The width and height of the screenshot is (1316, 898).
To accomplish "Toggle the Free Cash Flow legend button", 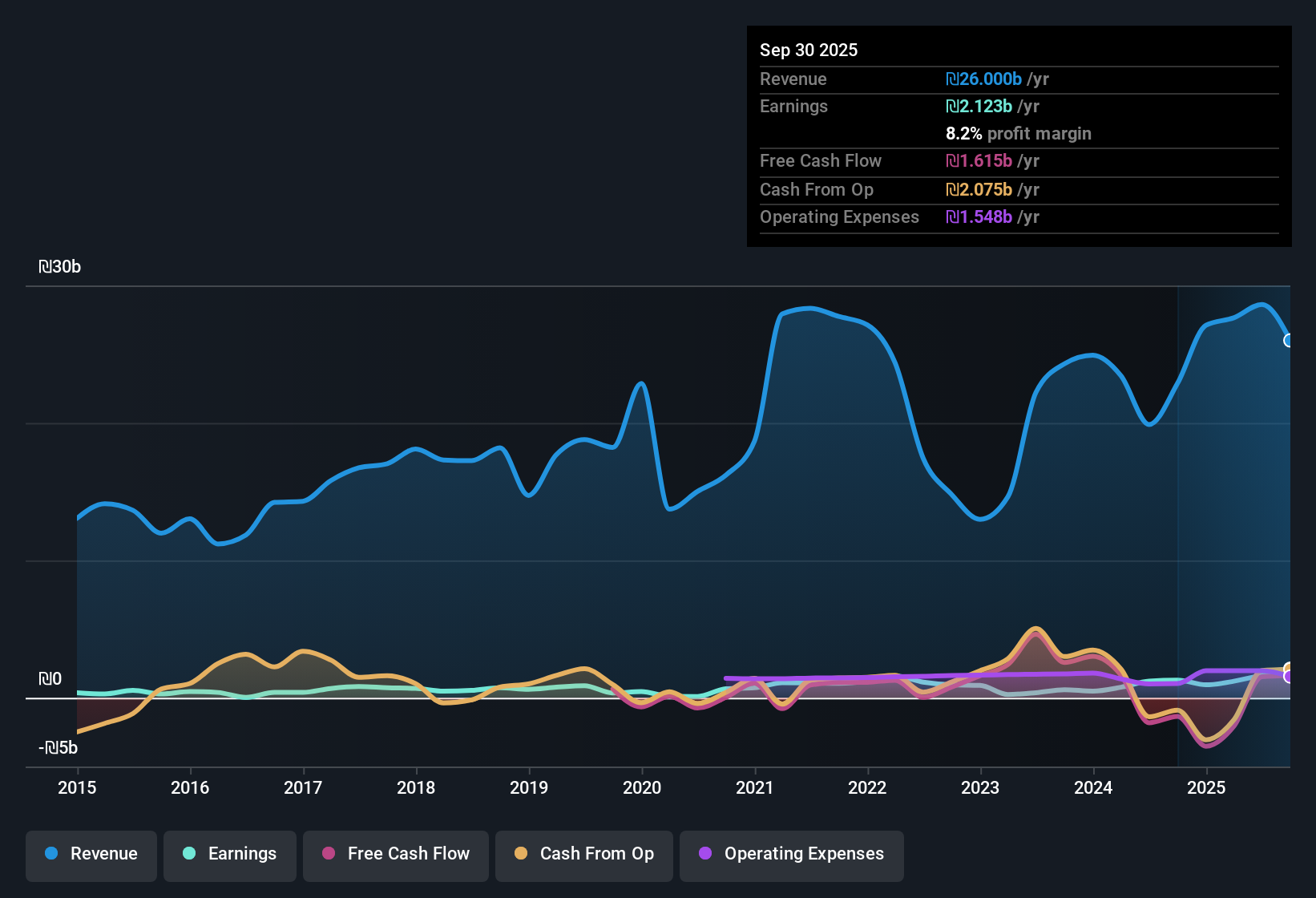I will pos(396,854).
